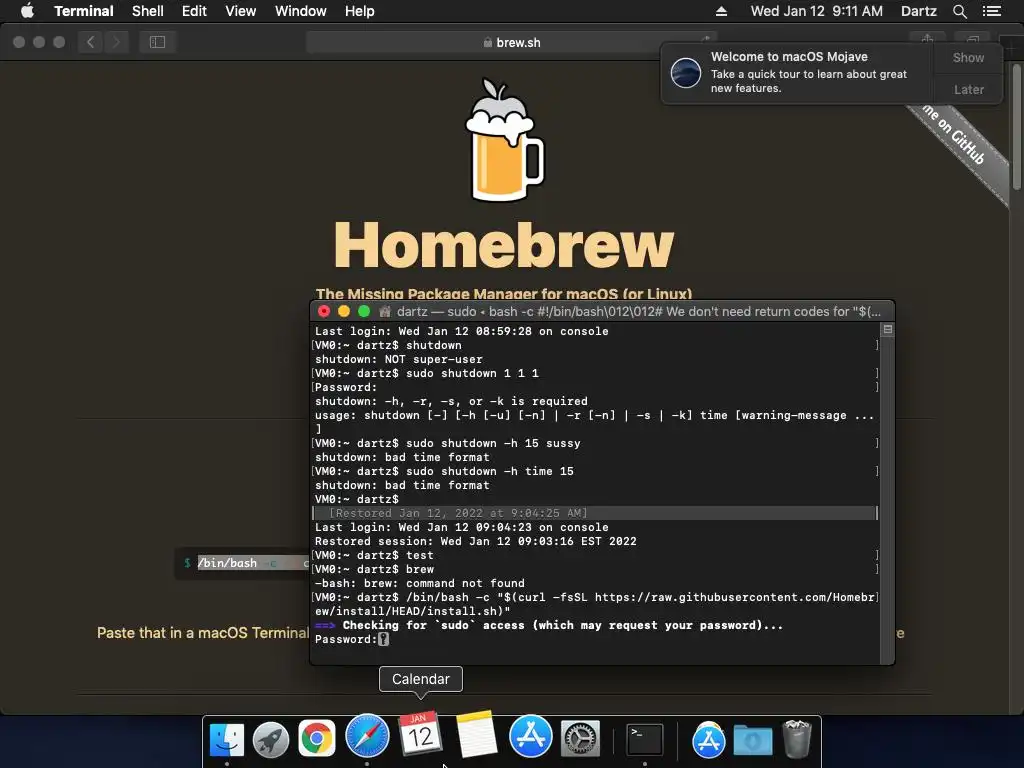Open the Downloads folder in Dock
The image size is (1024, 768).
click(753, 740)
